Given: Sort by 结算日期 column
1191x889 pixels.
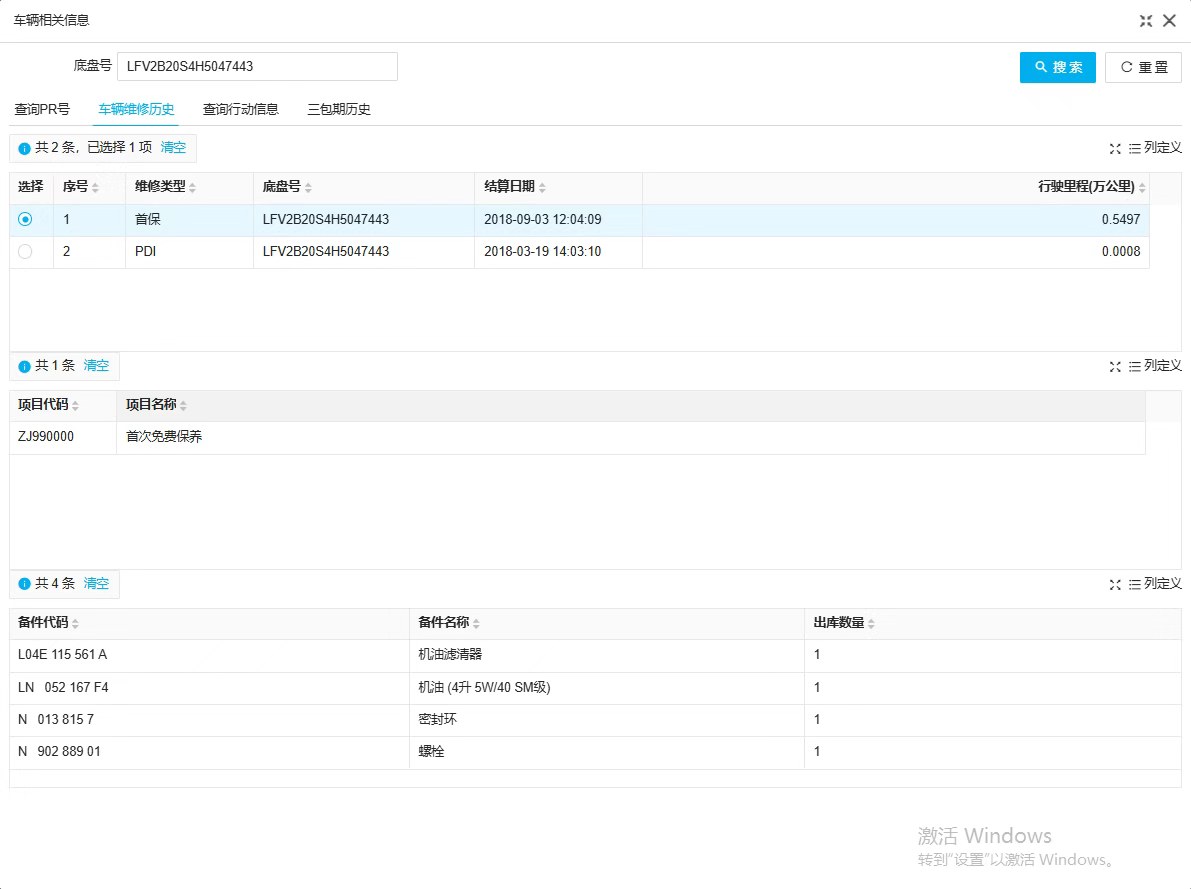Looking at the screenshot, I should tap(542, 188).
